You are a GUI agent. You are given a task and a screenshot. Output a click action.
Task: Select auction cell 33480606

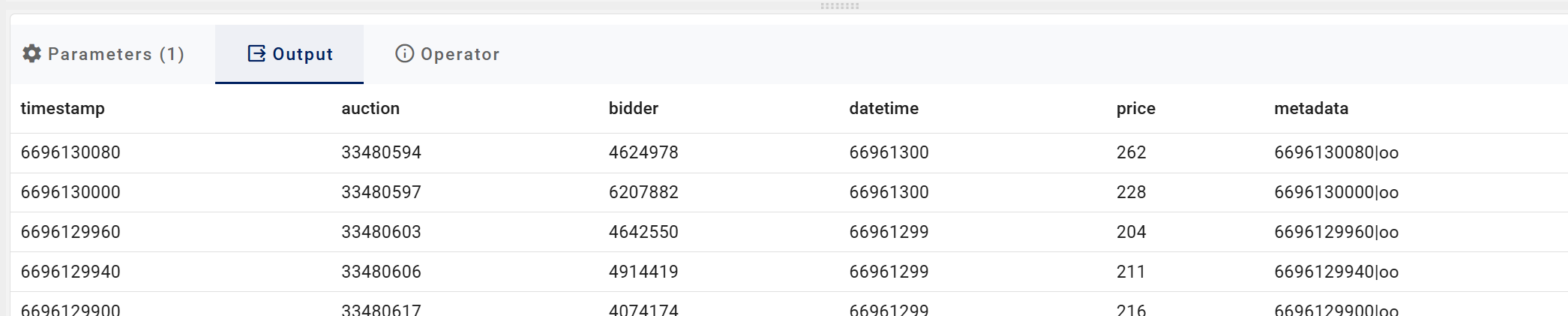pos(381,272)
